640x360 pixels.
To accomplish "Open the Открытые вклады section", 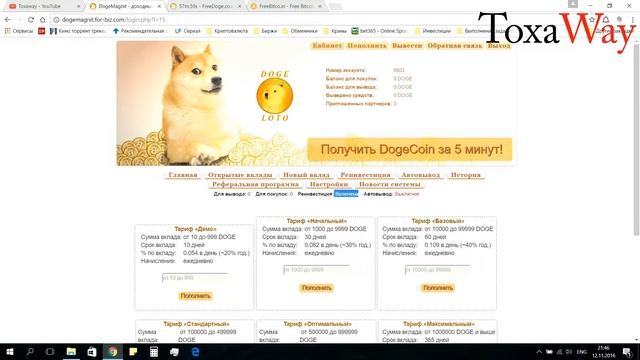I will 240,175.
